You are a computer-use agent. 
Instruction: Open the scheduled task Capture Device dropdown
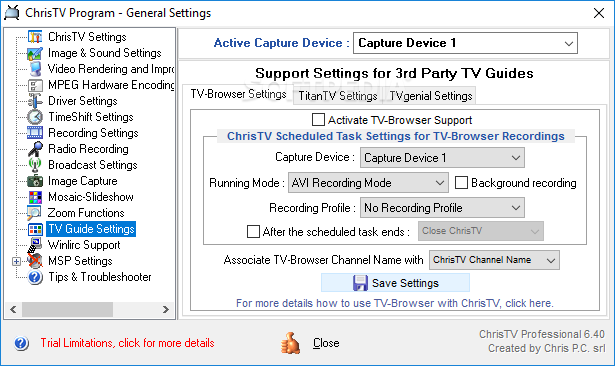(x=442, y=158)
